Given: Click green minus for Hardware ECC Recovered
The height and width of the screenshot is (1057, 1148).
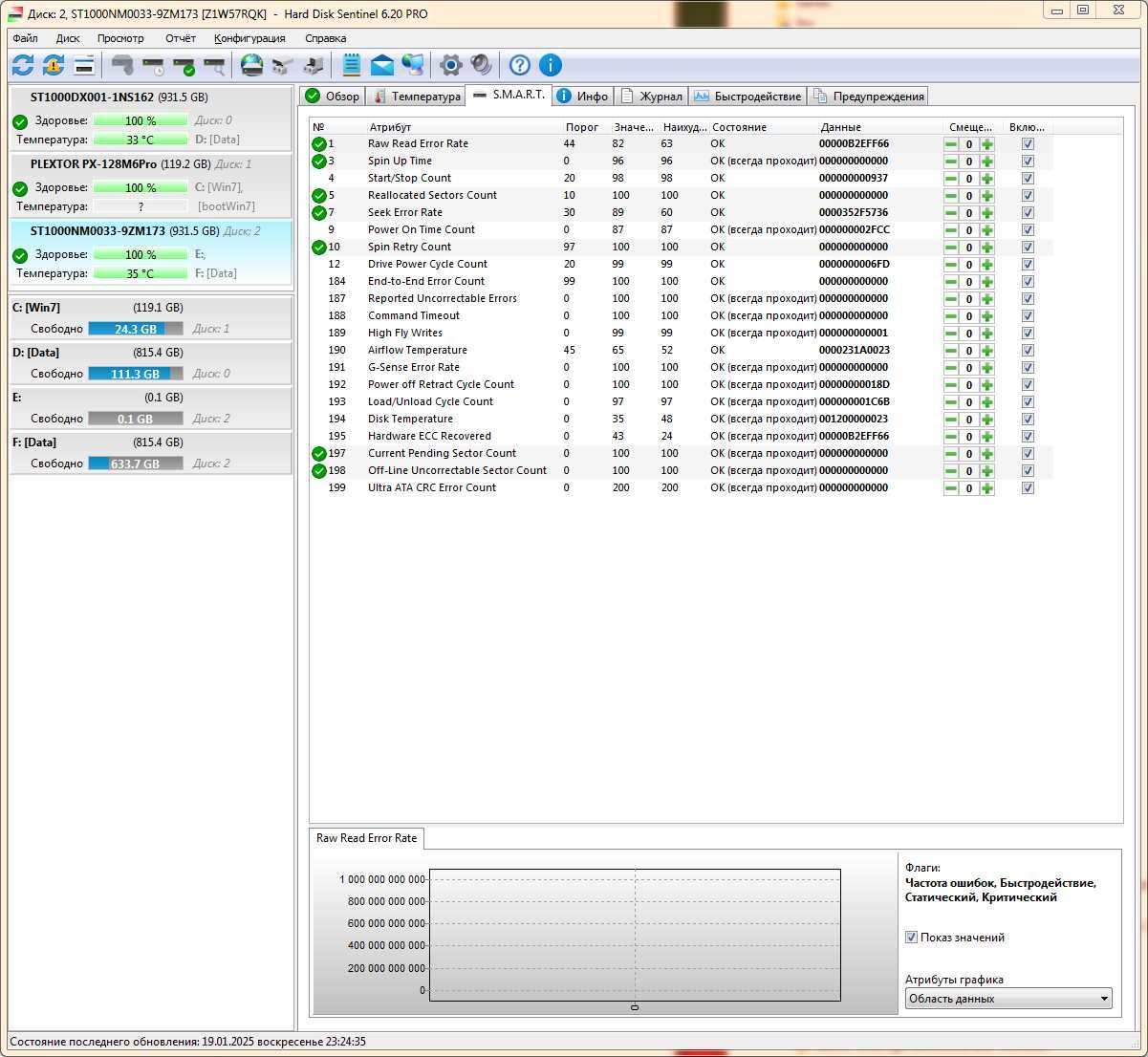Looking at the screenshot, I should 951,437.
